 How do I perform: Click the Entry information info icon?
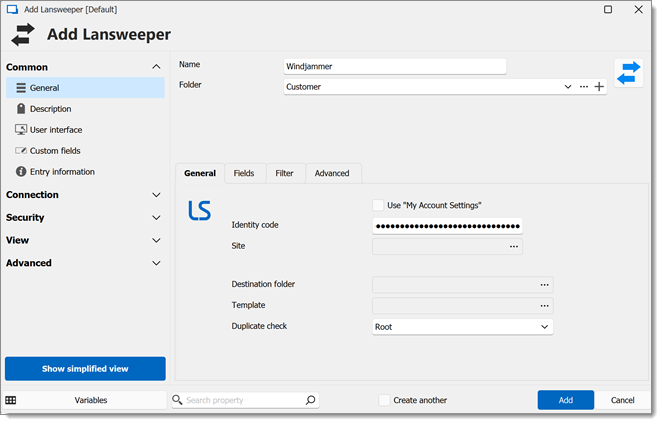pos(21,172)
